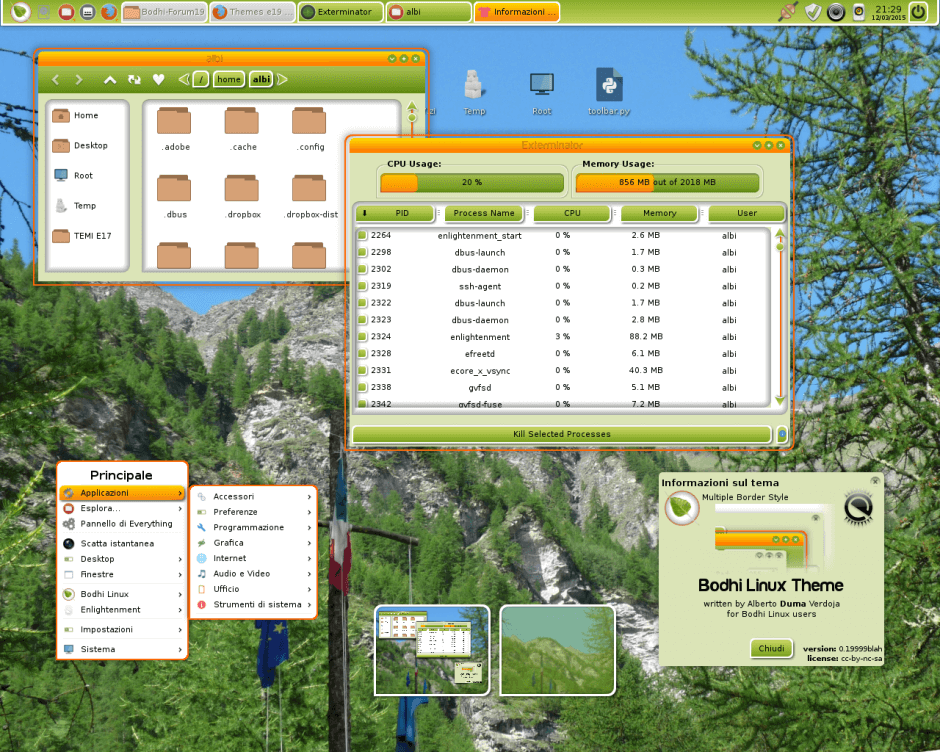Click the refresh icon in albi file manager toolbar
Viewport: 940px width, 752px height.
click(x=134, y=80)
